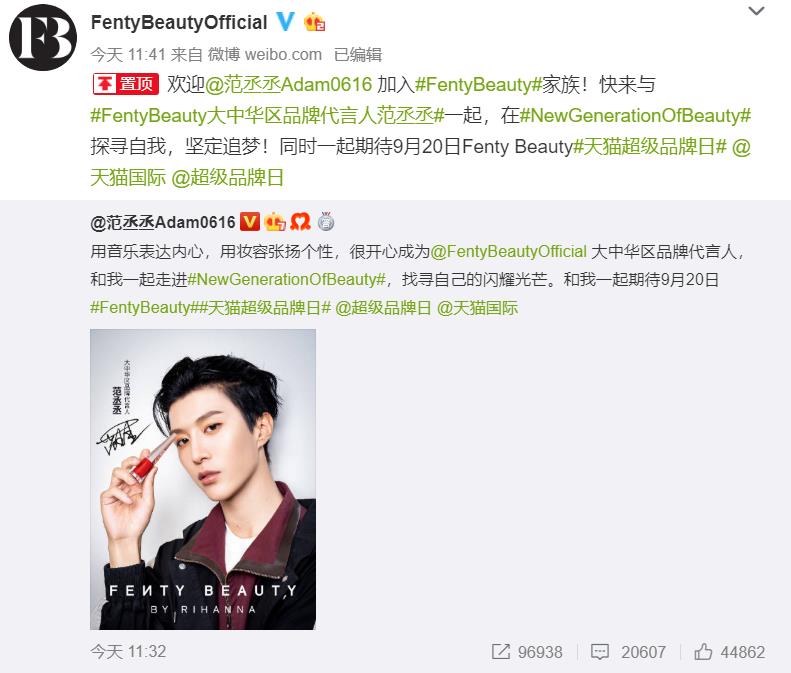Click the crown membership badge beside FentyBeautyOfficial

tap(314, 22)
